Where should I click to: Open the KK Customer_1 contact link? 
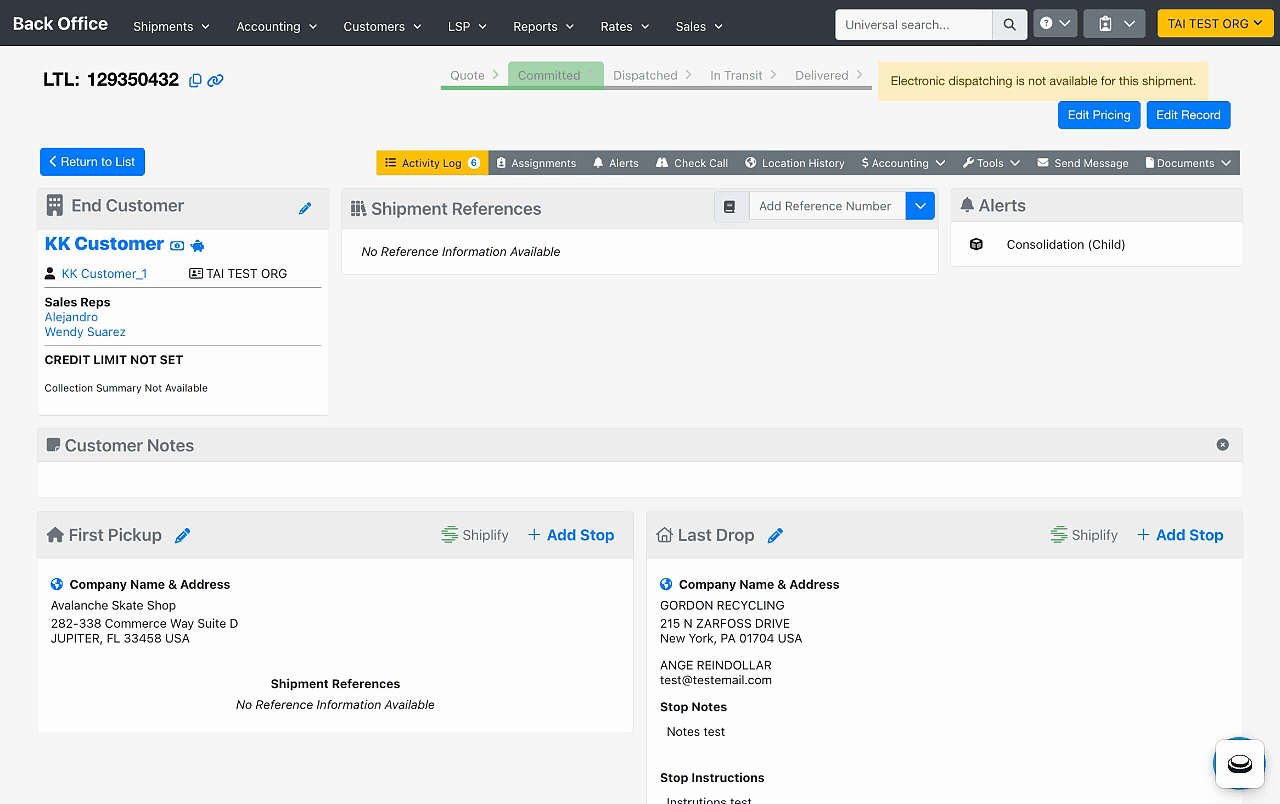[x=104, y=273]
